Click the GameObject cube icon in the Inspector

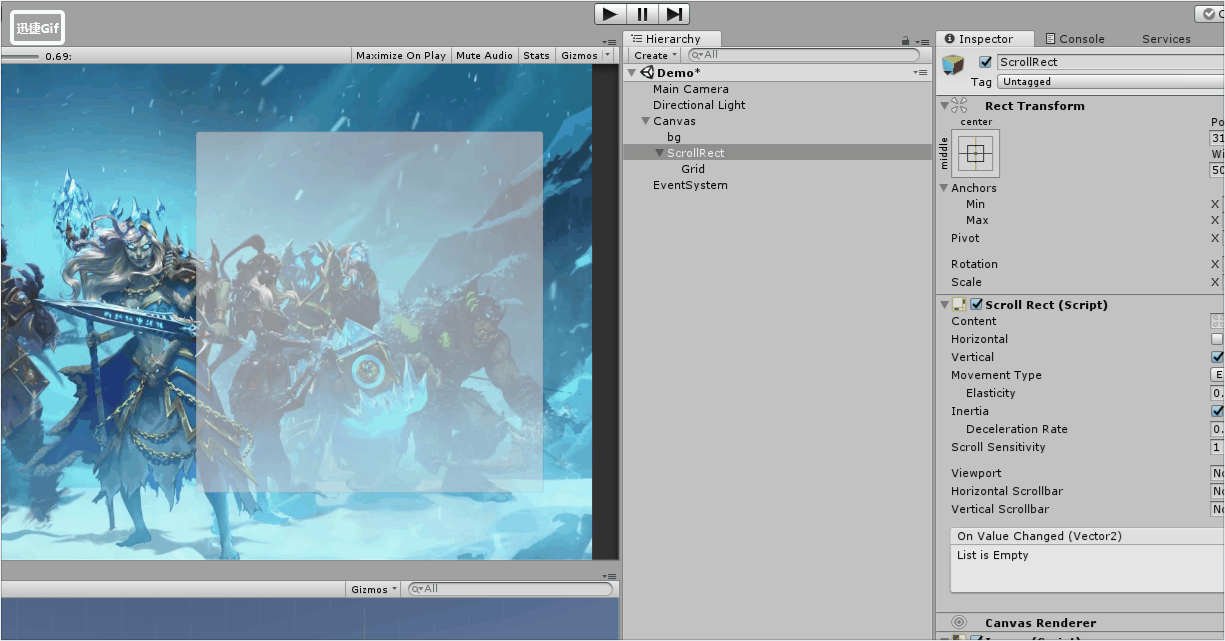click(x=953, y=64)
